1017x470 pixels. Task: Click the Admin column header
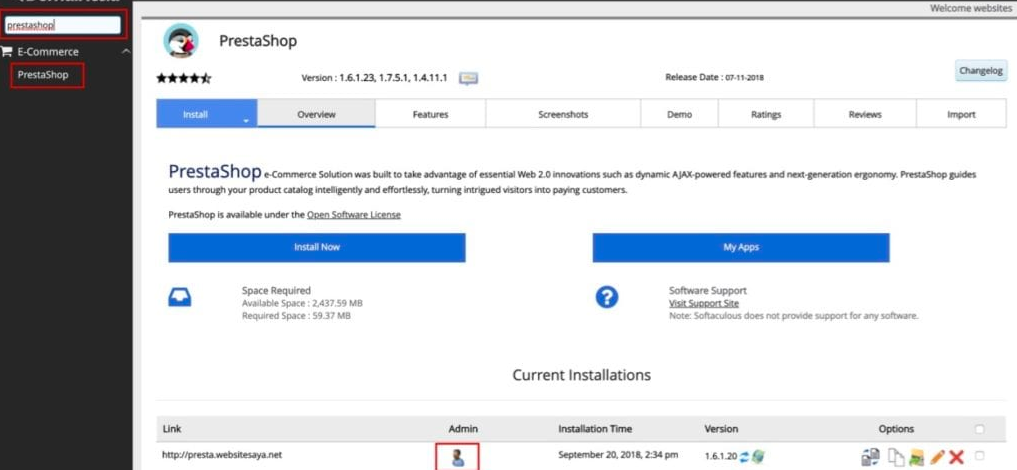(463, 429)
